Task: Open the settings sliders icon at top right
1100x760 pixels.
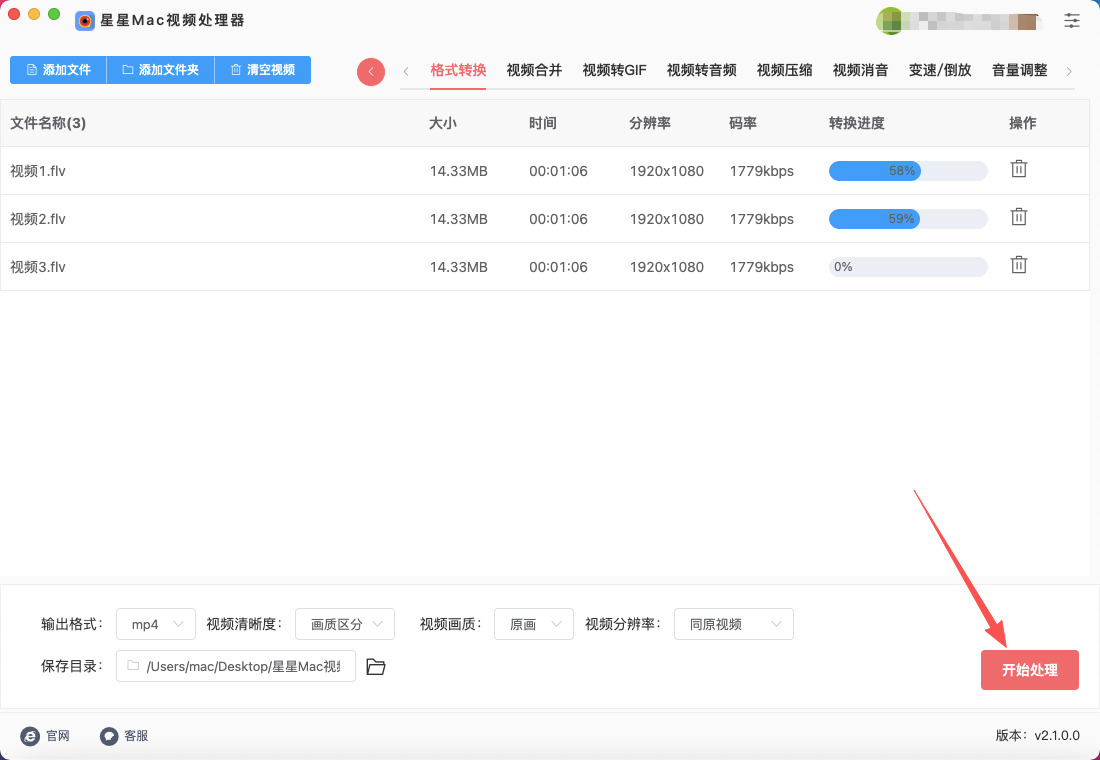Action: click(x=1072, y=20)
